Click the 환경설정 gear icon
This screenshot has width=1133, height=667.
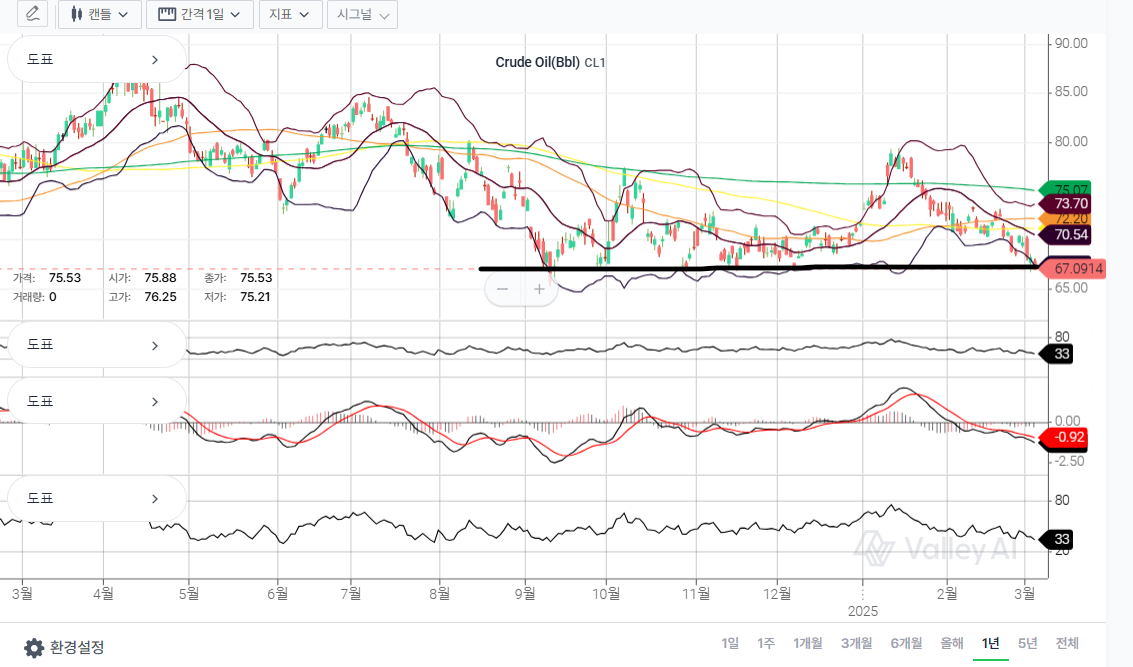pos(34,647)
